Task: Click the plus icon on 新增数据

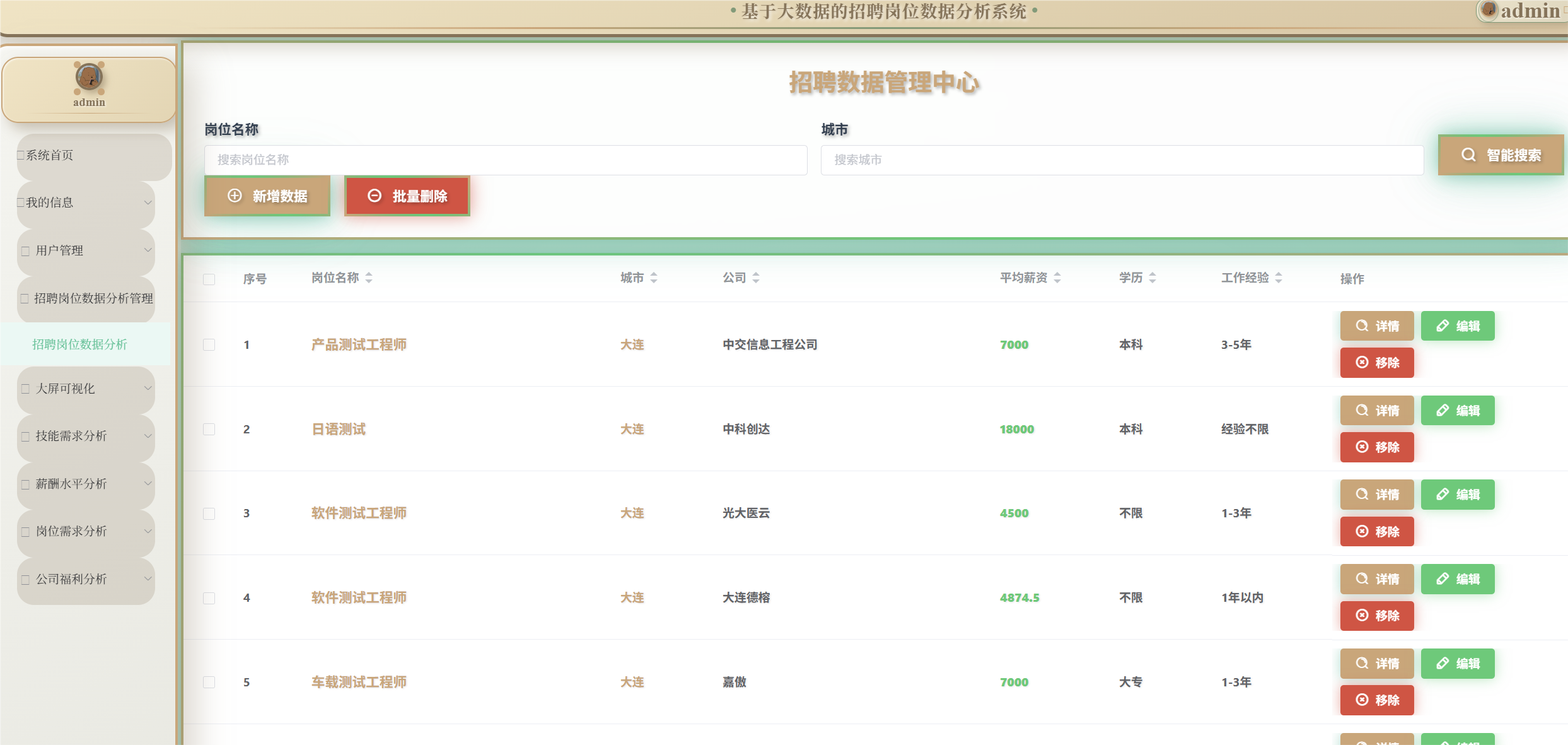Action: point(235,196)
